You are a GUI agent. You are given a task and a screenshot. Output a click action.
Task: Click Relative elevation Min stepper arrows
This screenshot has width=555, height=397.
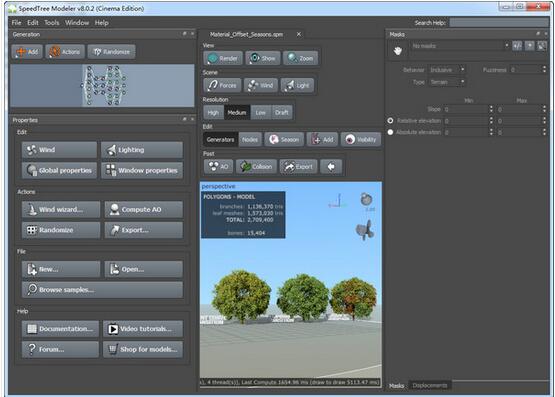point(491,121)
